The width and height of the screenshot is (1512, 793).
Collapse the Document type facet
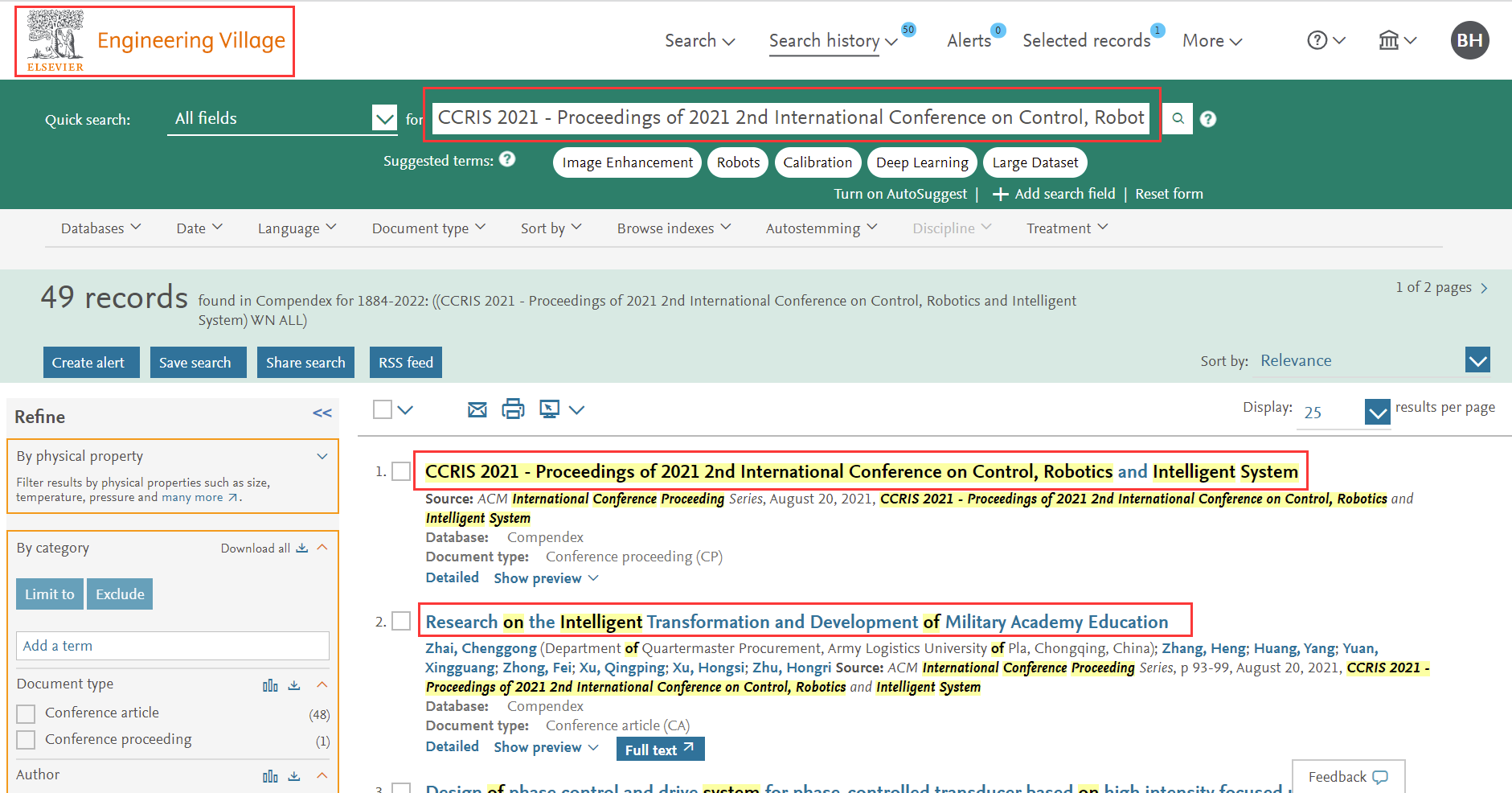coord(322,684)
